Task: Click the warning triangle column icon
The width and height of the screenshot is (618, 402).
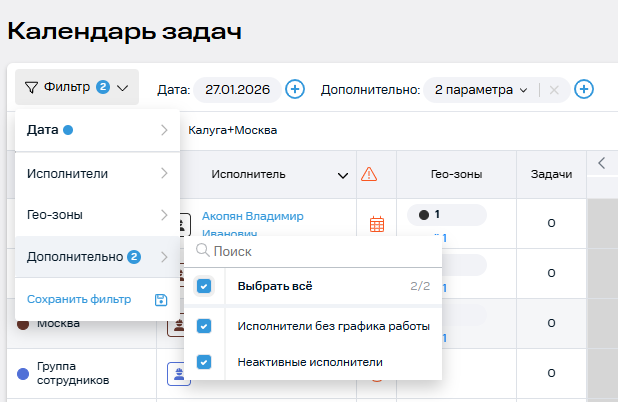Action: [x=369, y=174]
